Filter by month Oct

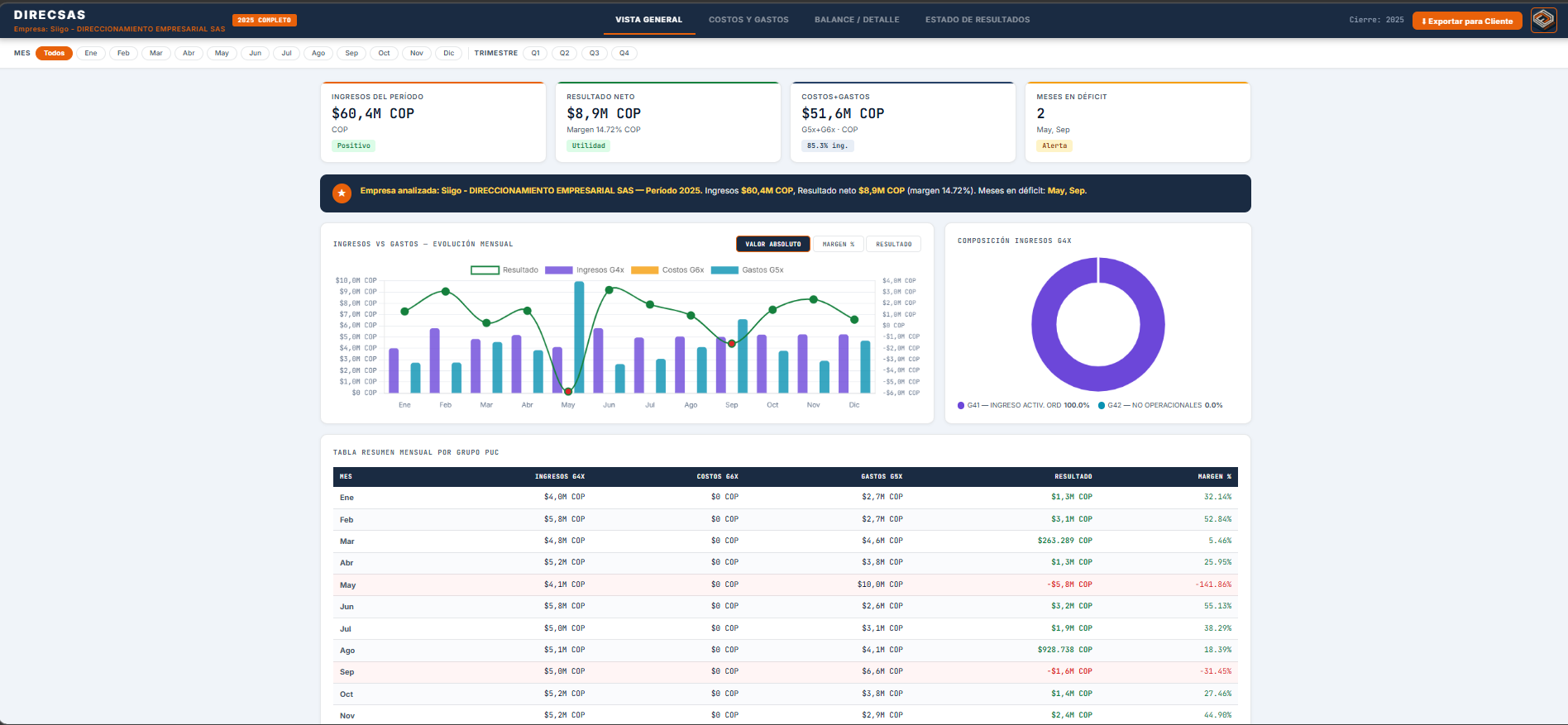pos(384,53)
